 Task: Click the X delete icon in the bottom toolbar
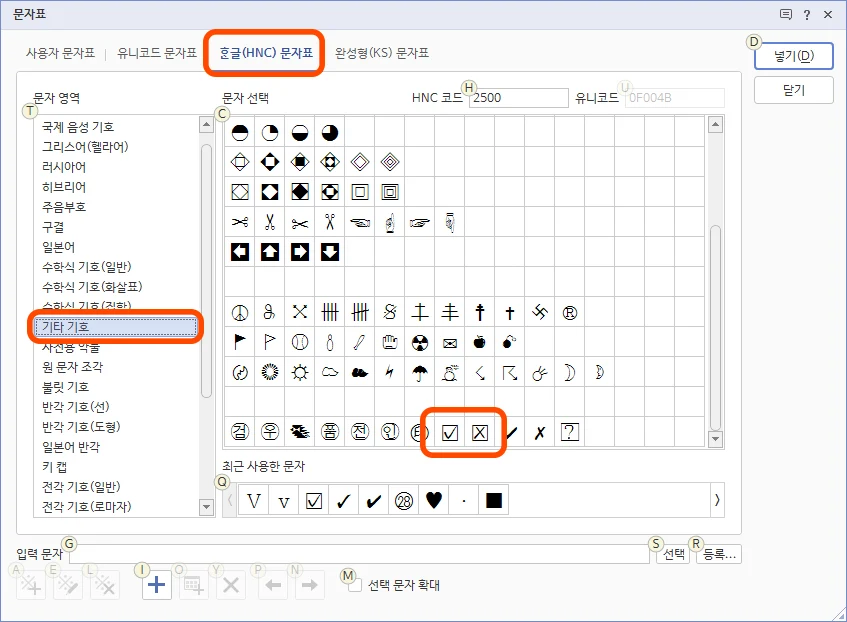(x=229, y=584)
